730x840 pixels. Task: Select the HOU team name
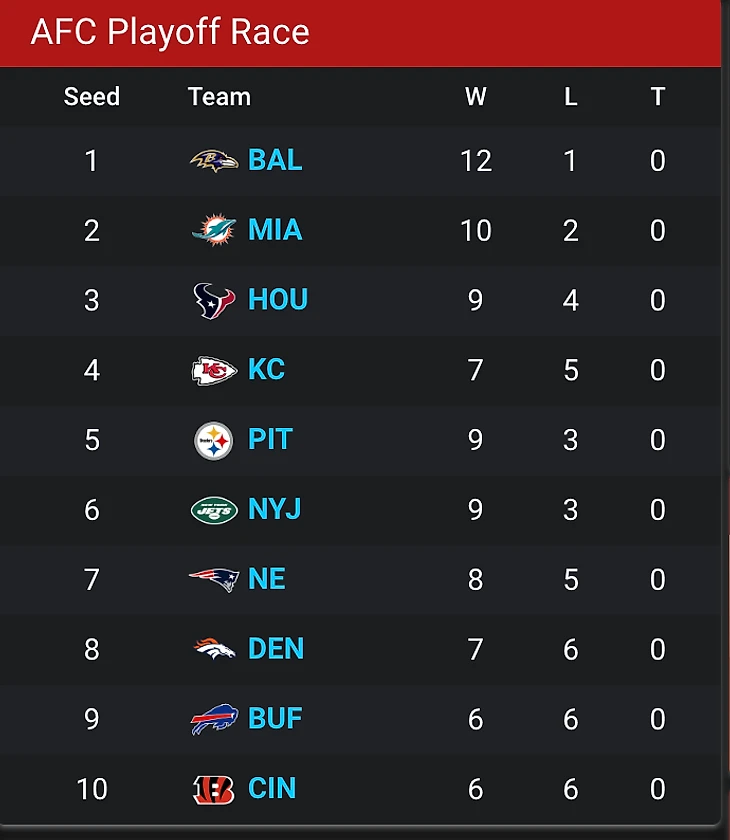click(278, 299)
